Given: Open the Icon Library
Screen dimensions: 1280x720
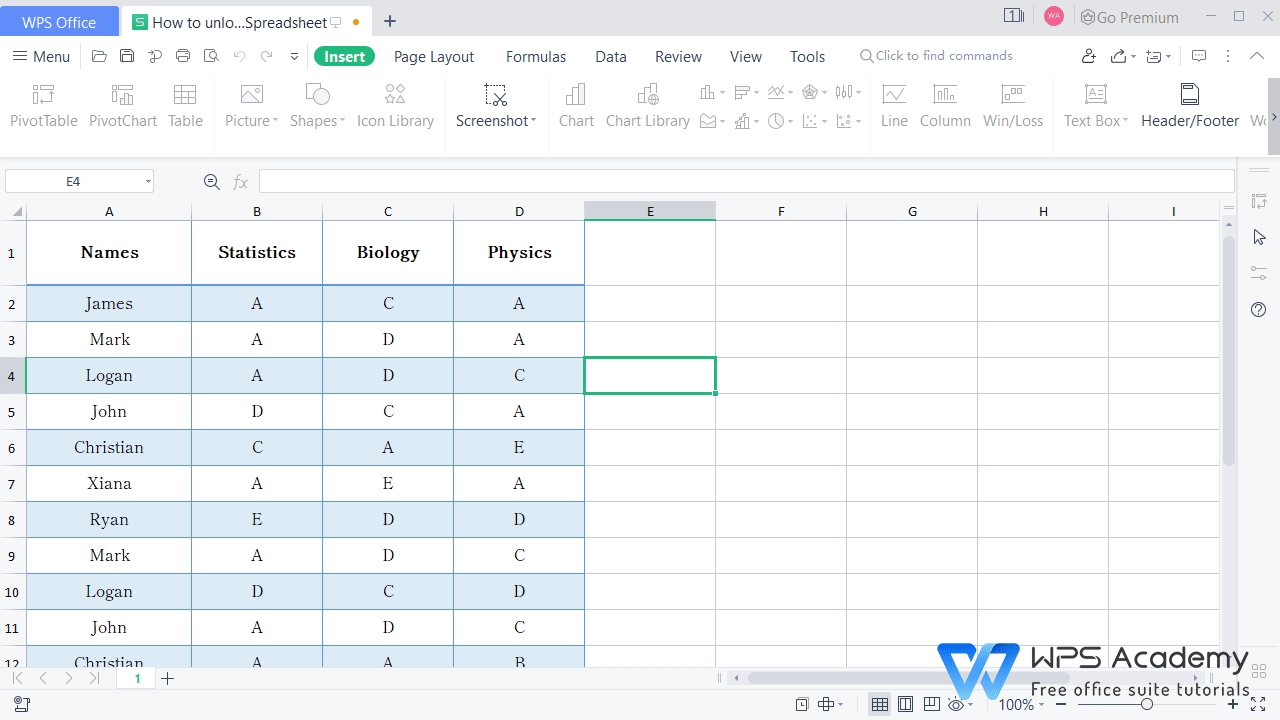Looking at the screenshot, I should [394, 104].
